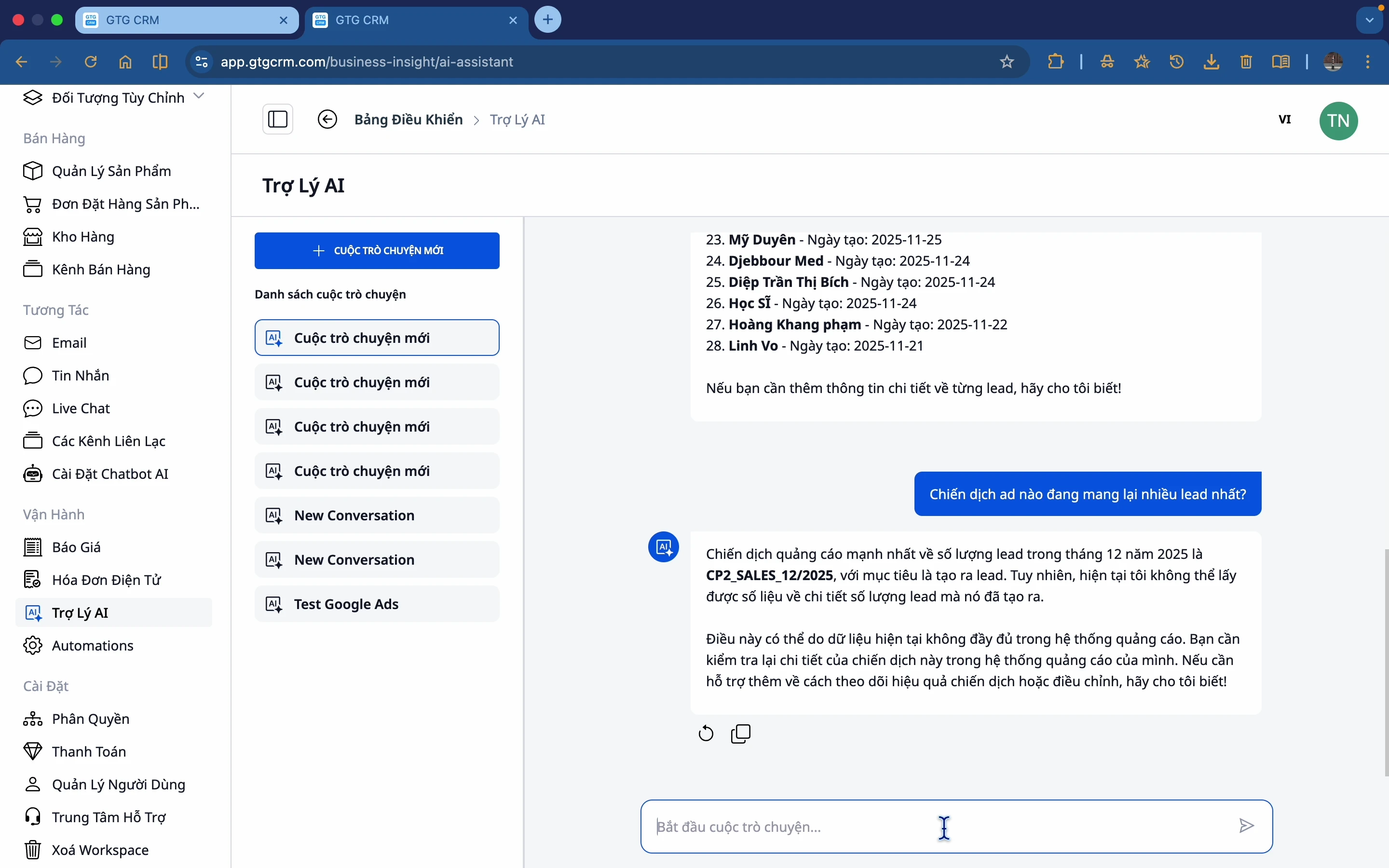Click the send message arrow icon
Image resolution: width=1389 pixels, height=868 pixels.
click(x=1246, y=826)
